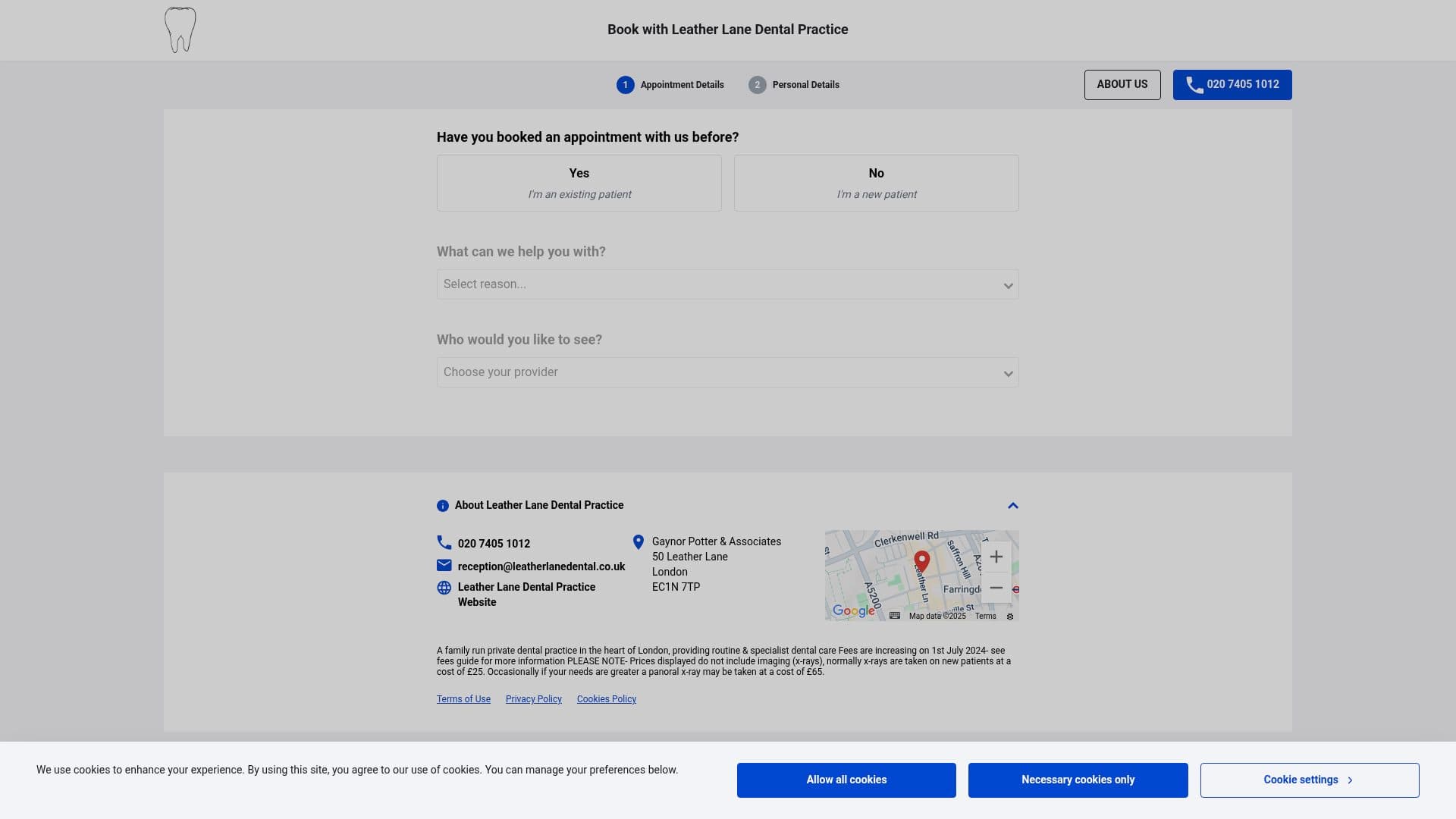The width and height of the screenshot is (1456, 819).
Task: Click the phone icon beside 020 7405 1012 in About section
Action: pyautogui.click(x=444, y=542)
